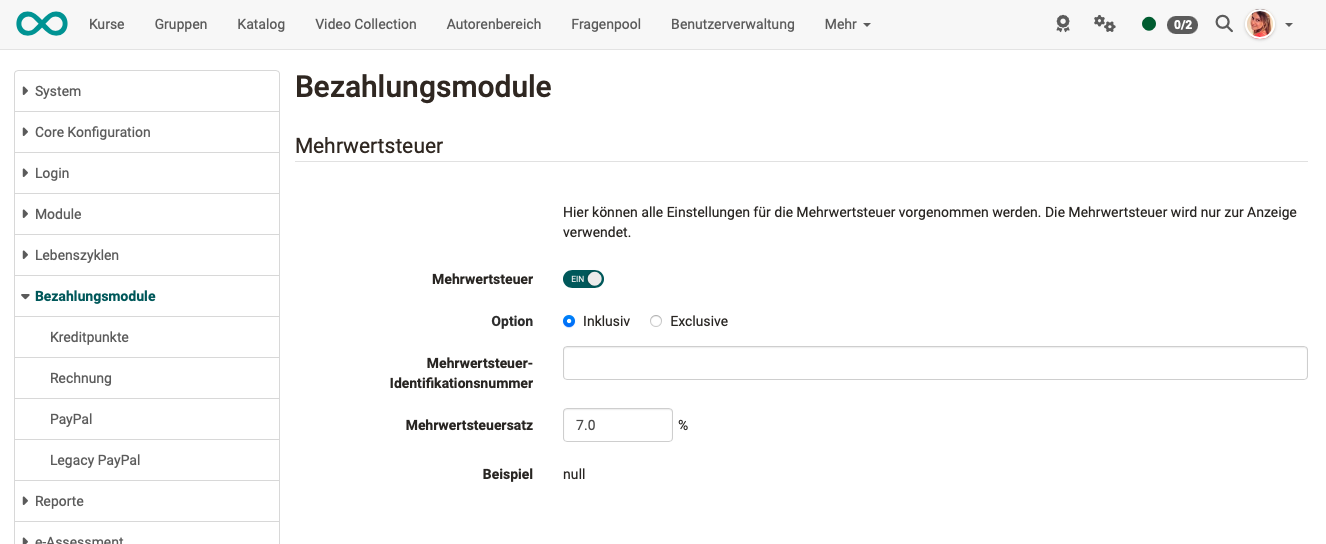Image resolution: width=1326 pixels, height=544 pixels.
Task: Open search with the magnifier icon
Action: click(x=1224, y=24)
